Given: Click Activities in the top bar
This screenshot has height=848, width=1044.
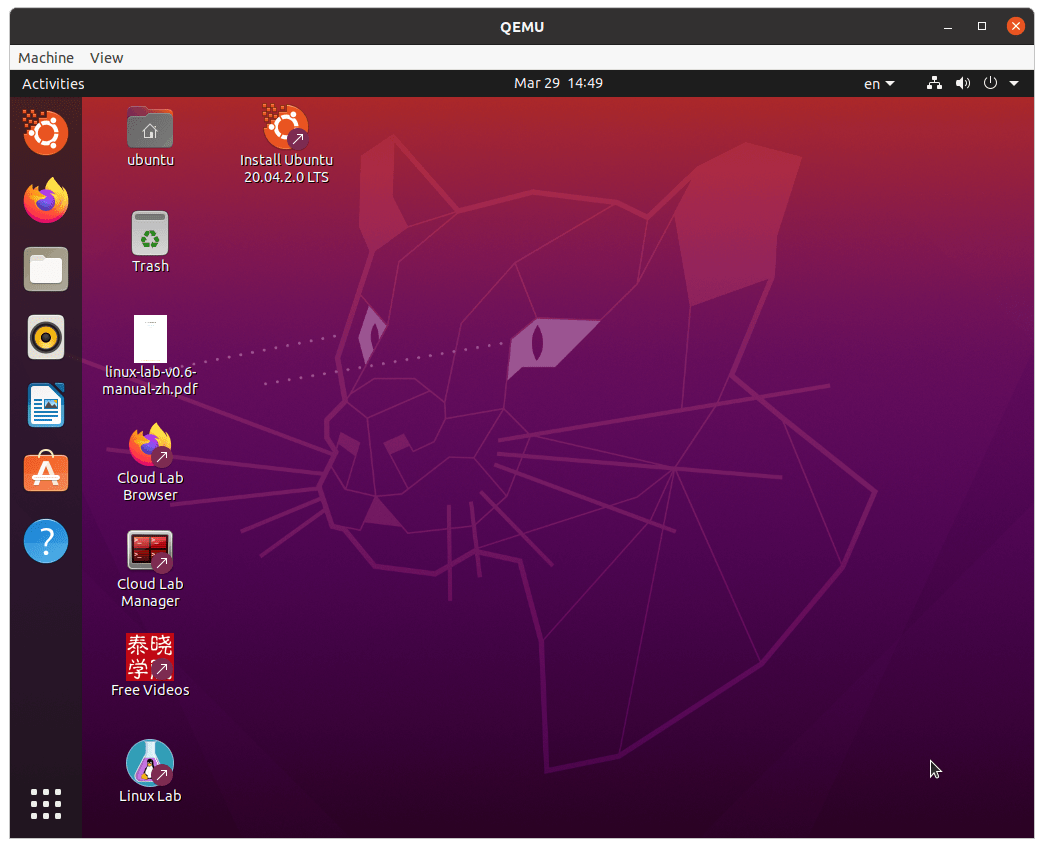Looking at the screenshot, I should point(53,83).
